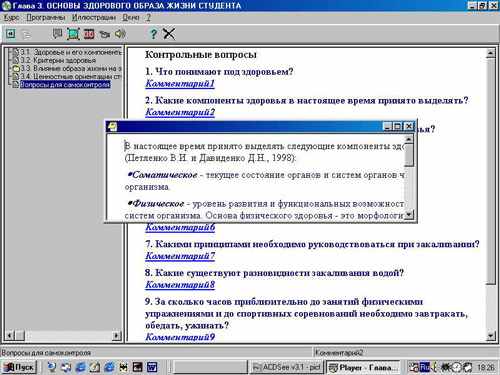The height and width of the screenshot is (375, 500).
Task: Click the Физическое term in the popup
Action: [x=158, y=204]
